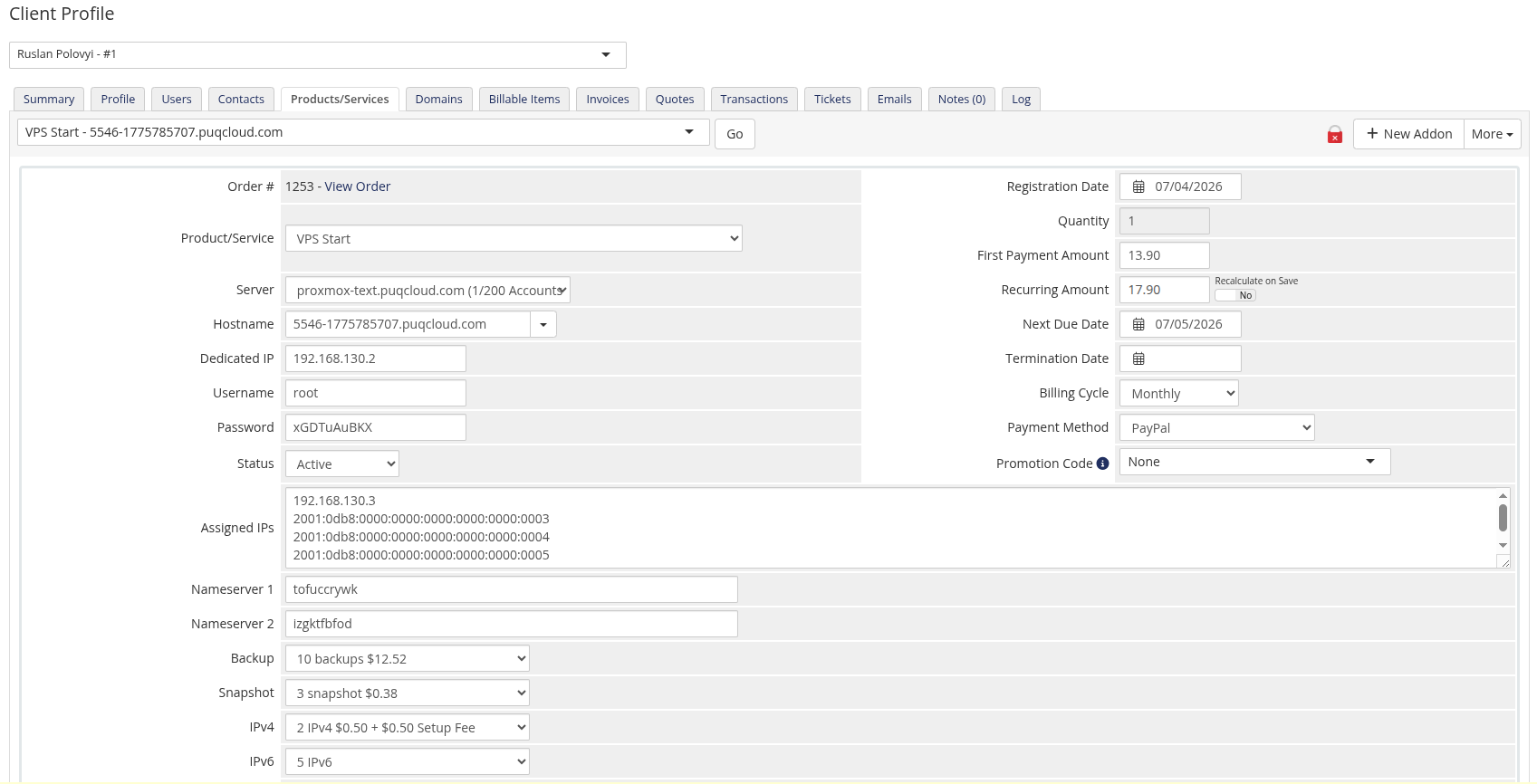Toggle the Recalculate on Save switch
This screenshot has width=1537, height=784.
pyautogui.click(x=1235, y=295)
